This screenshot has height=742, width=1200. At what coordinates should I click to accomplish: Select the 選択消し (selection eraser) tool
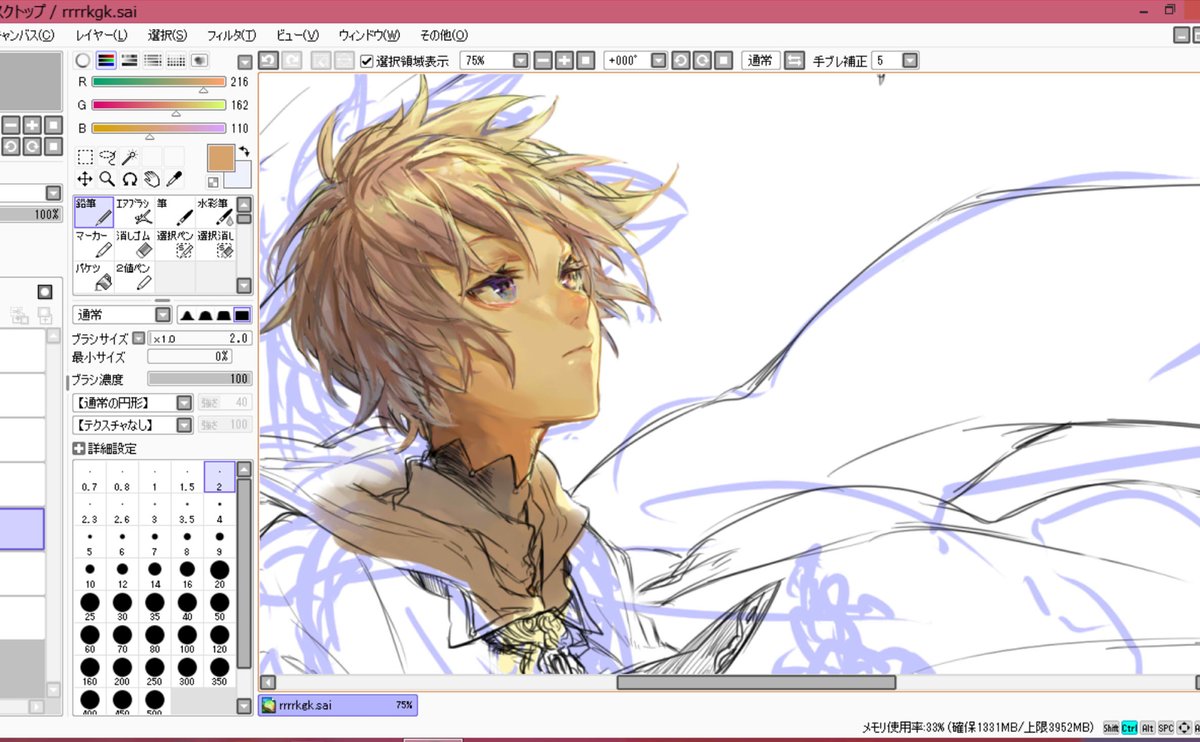[x=215, y=245]
